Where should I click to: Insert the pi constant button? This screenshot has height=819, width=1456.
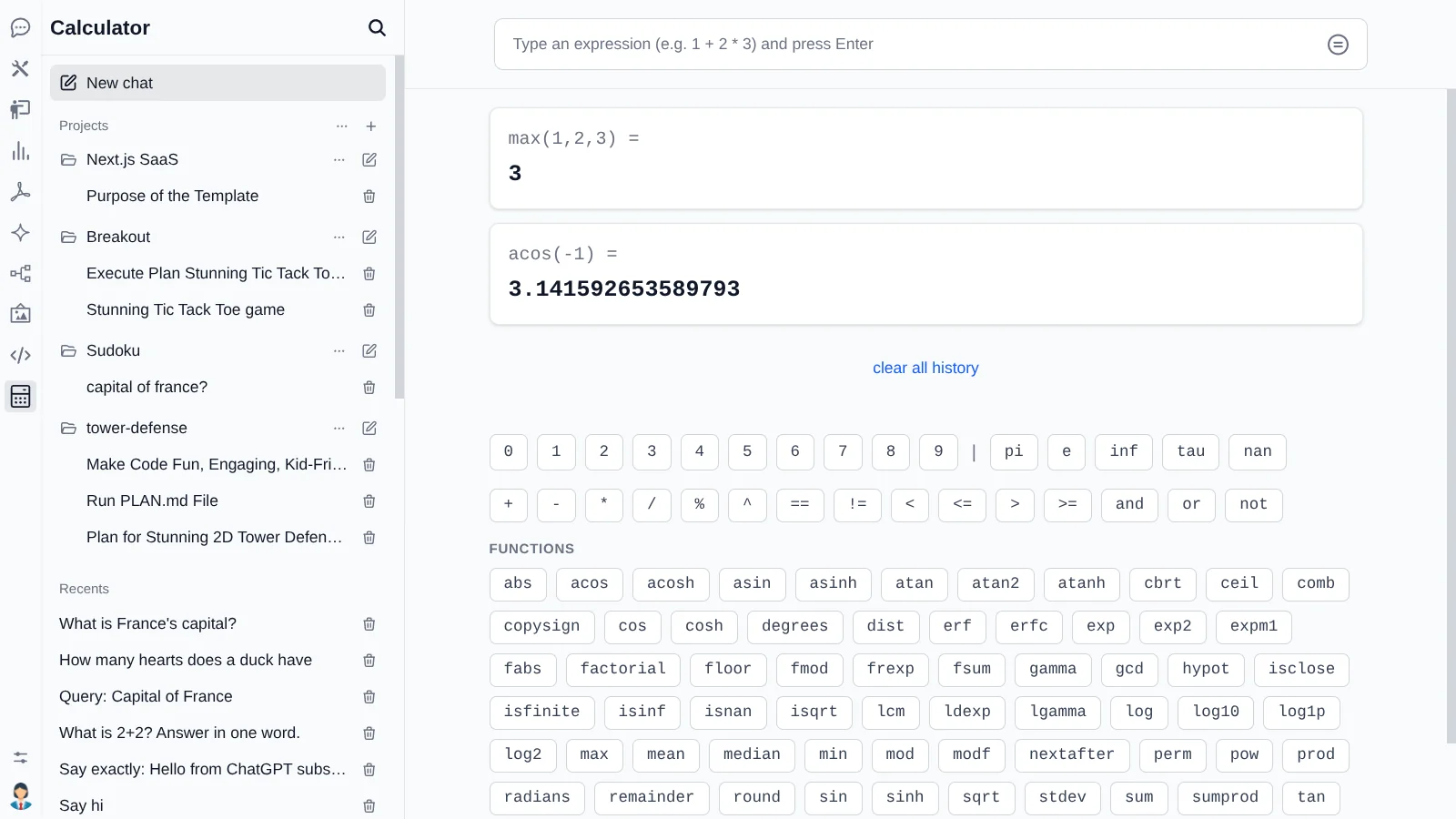click(1014, 451)
